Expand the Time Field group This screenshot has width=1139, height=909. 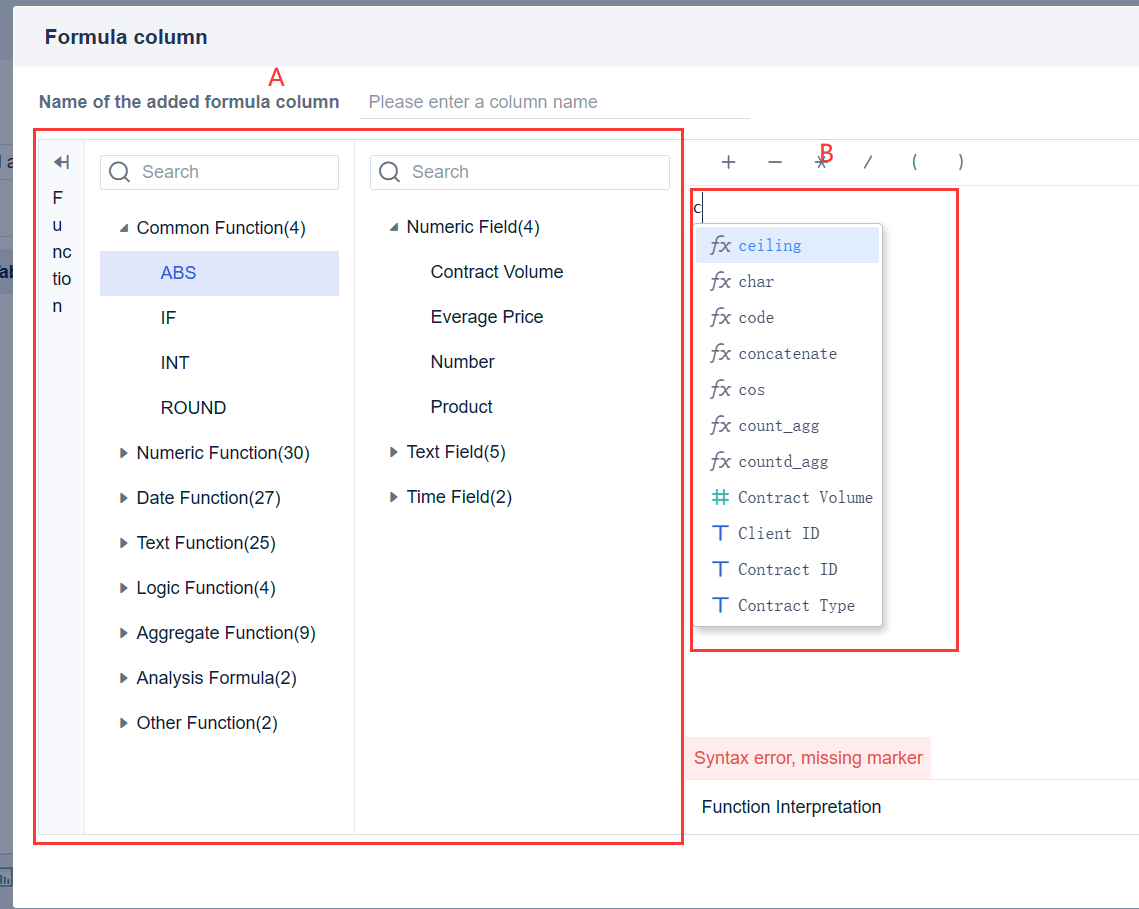(393, 497)
